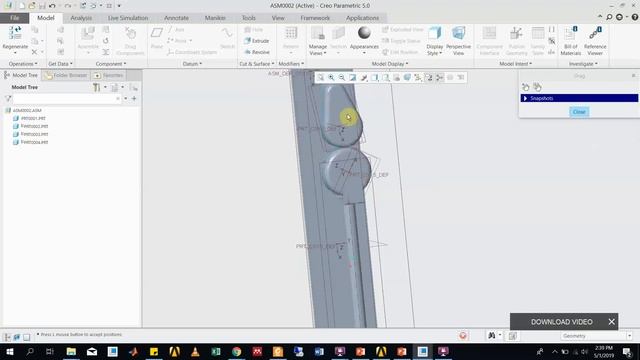This screenshot has height=360, width=640.
Task: Close the DOWNLOAD VIDEO banner
Action: (x=611, y=322)
